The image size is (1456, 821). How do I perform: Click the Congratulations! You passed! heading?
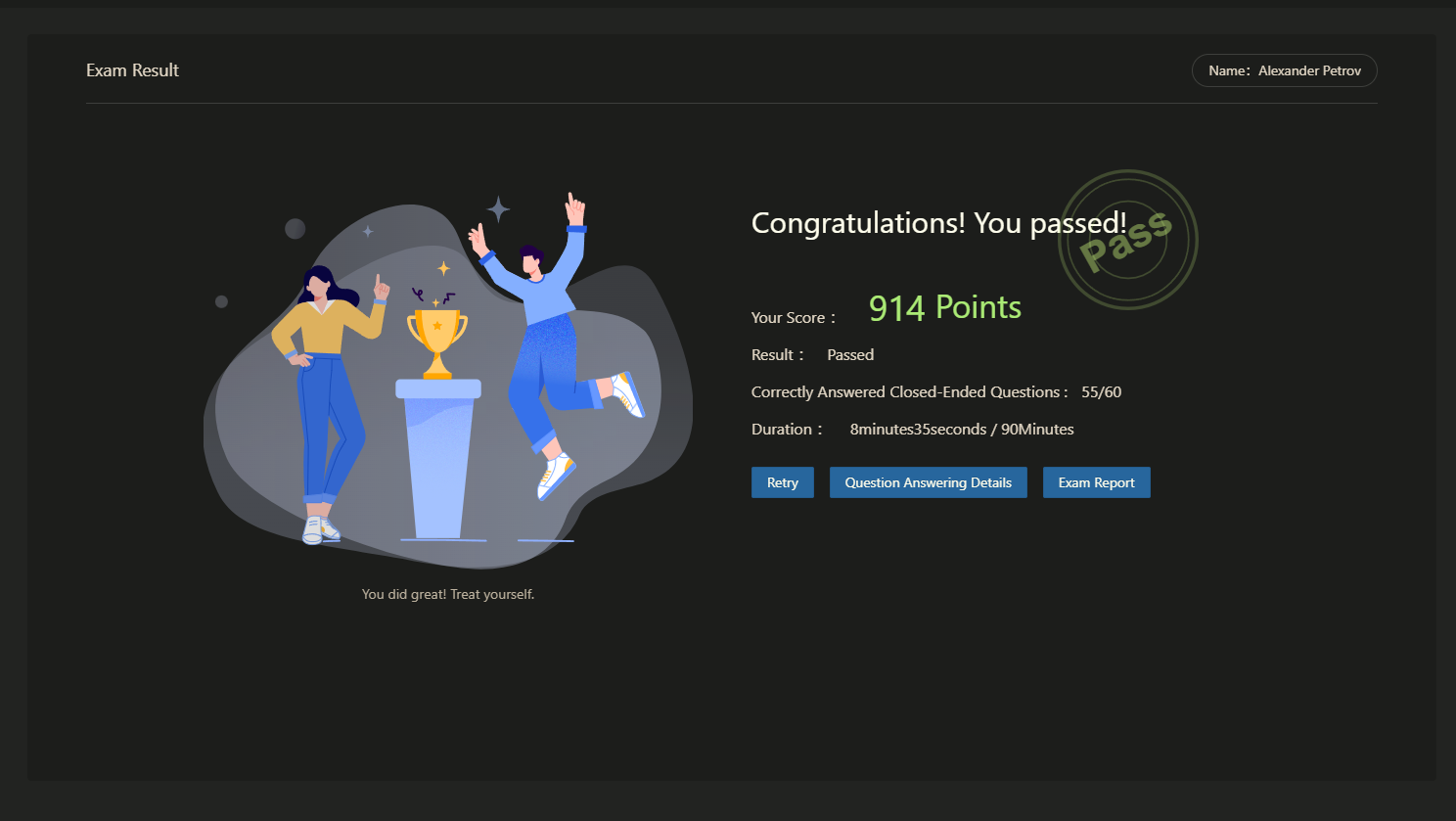(x=937, y=223)
